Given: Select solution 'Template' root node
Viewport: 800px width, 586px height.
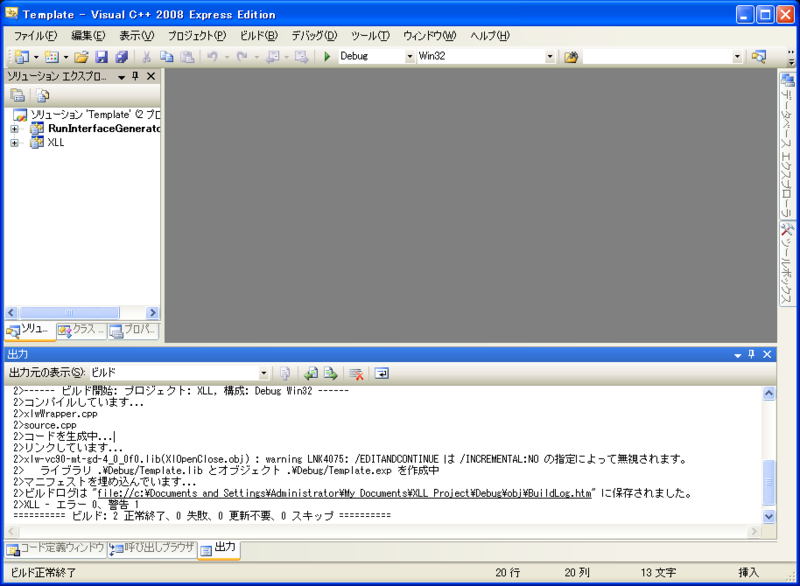Looking at the screenshot, I should [87, 115].
